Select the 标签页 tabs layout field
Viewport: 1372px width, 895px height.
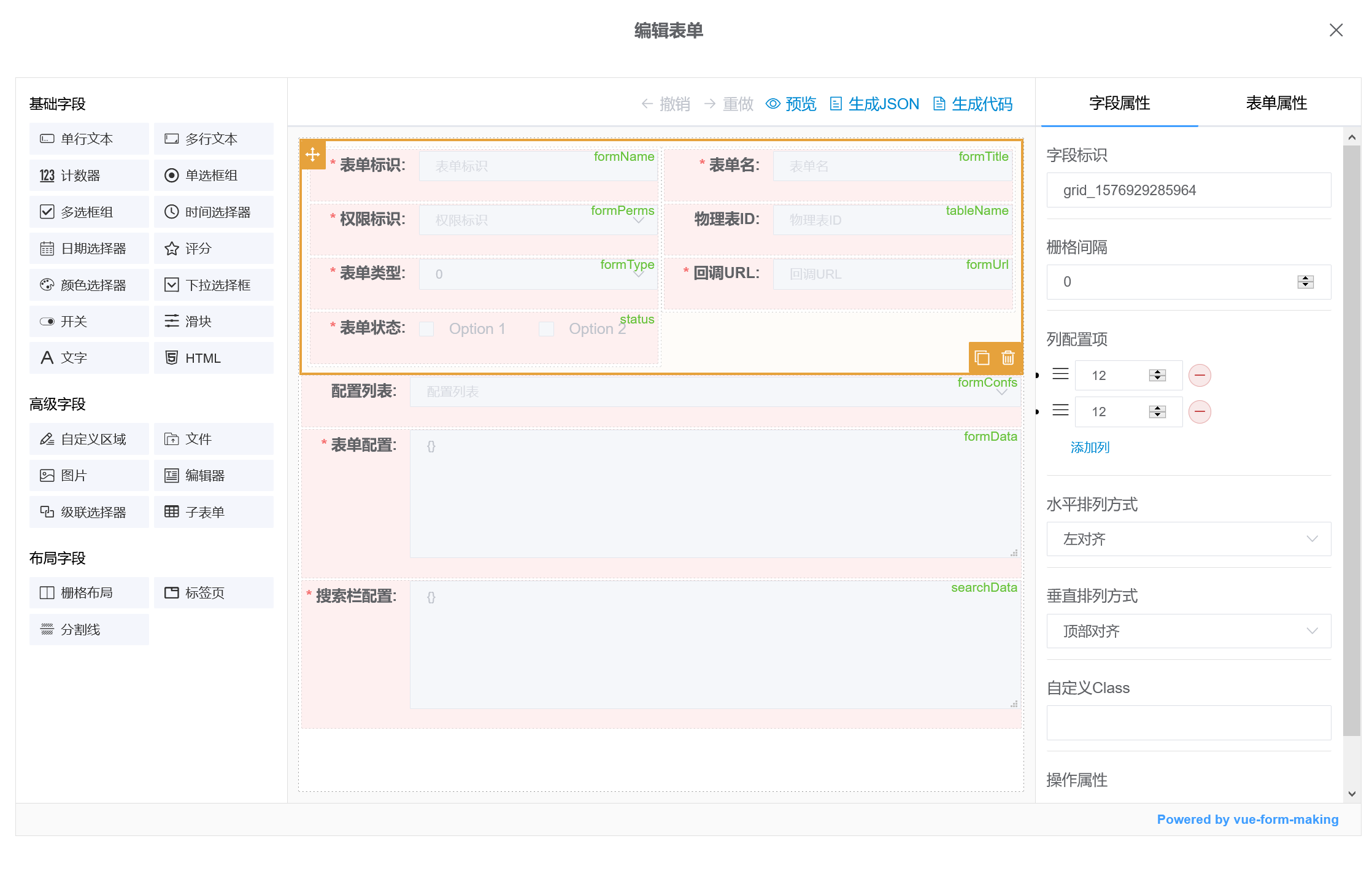coord(214,593)
